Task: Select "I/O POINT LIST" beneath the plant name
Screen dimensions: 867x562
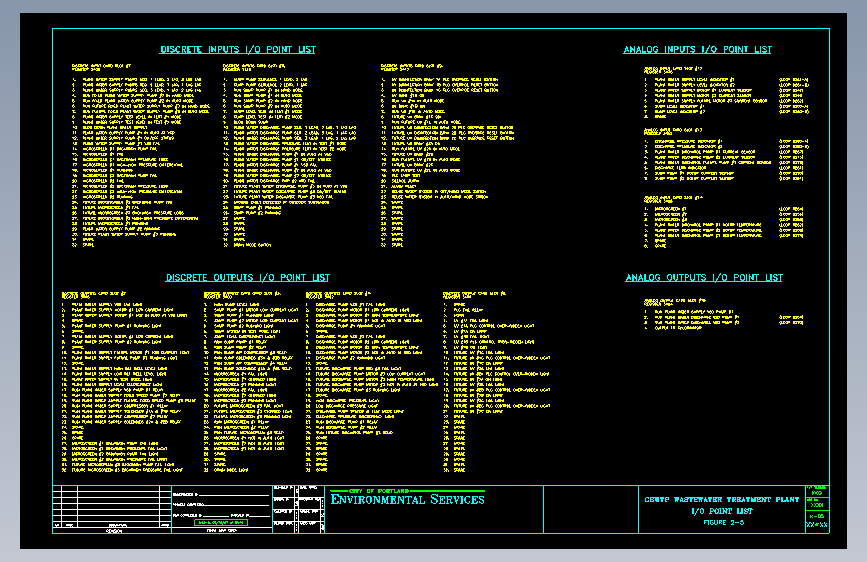Action: [722, 511]
